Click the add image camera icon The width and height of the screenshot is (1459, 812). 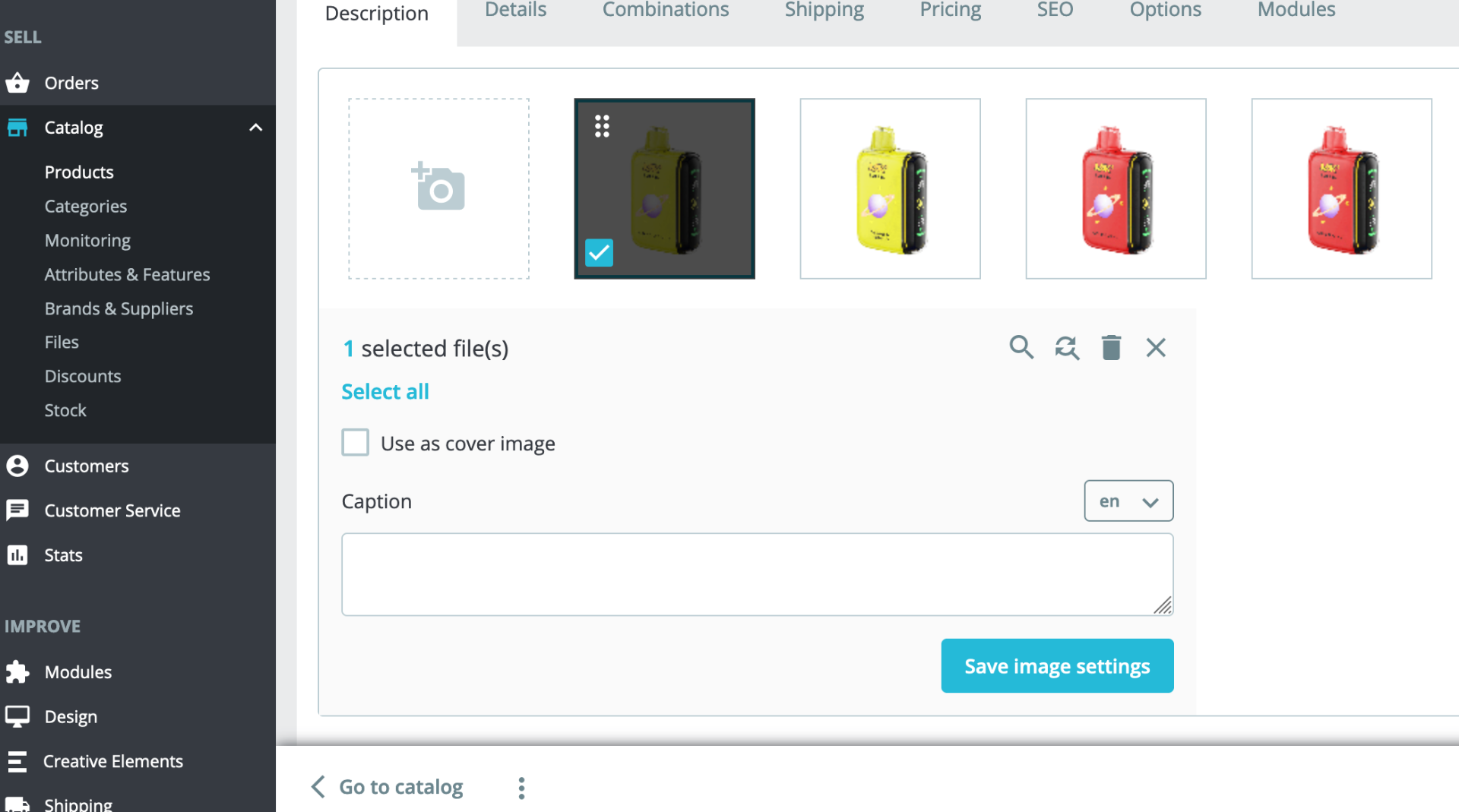point(438,188)
